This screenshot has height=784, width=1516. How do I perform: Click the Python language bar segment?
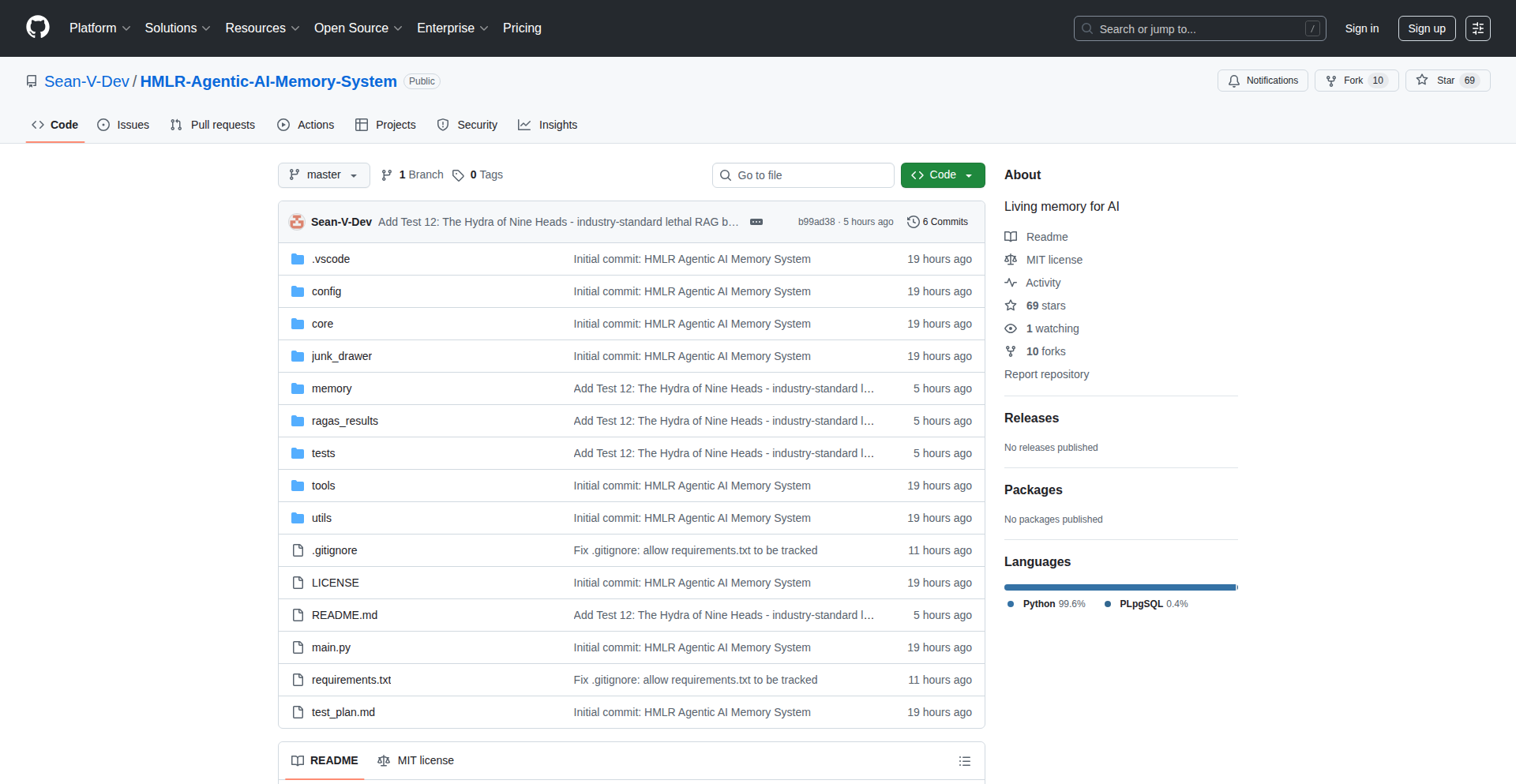1119,587
